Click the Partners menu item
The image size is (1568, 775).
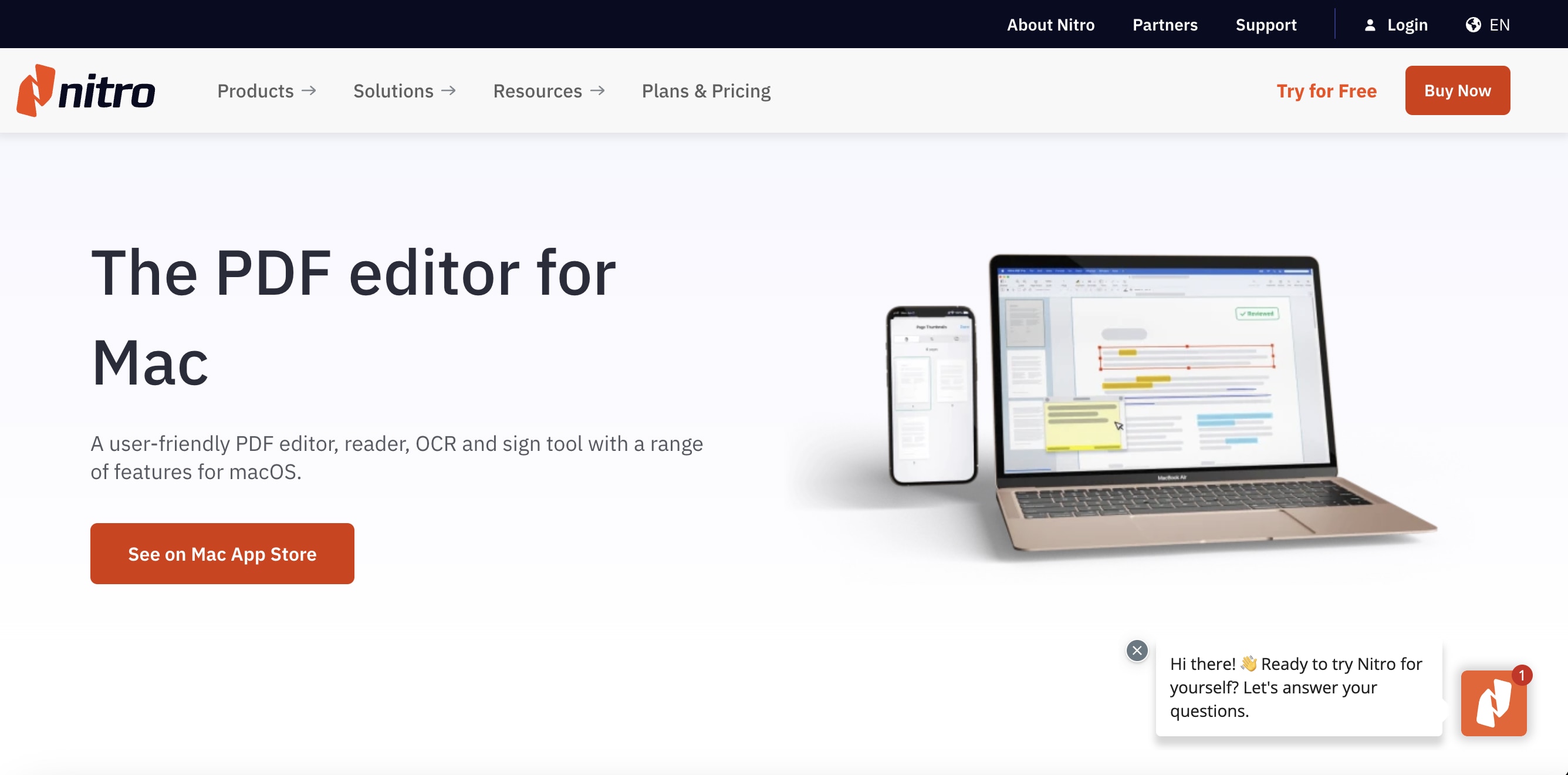point(1164,23)
